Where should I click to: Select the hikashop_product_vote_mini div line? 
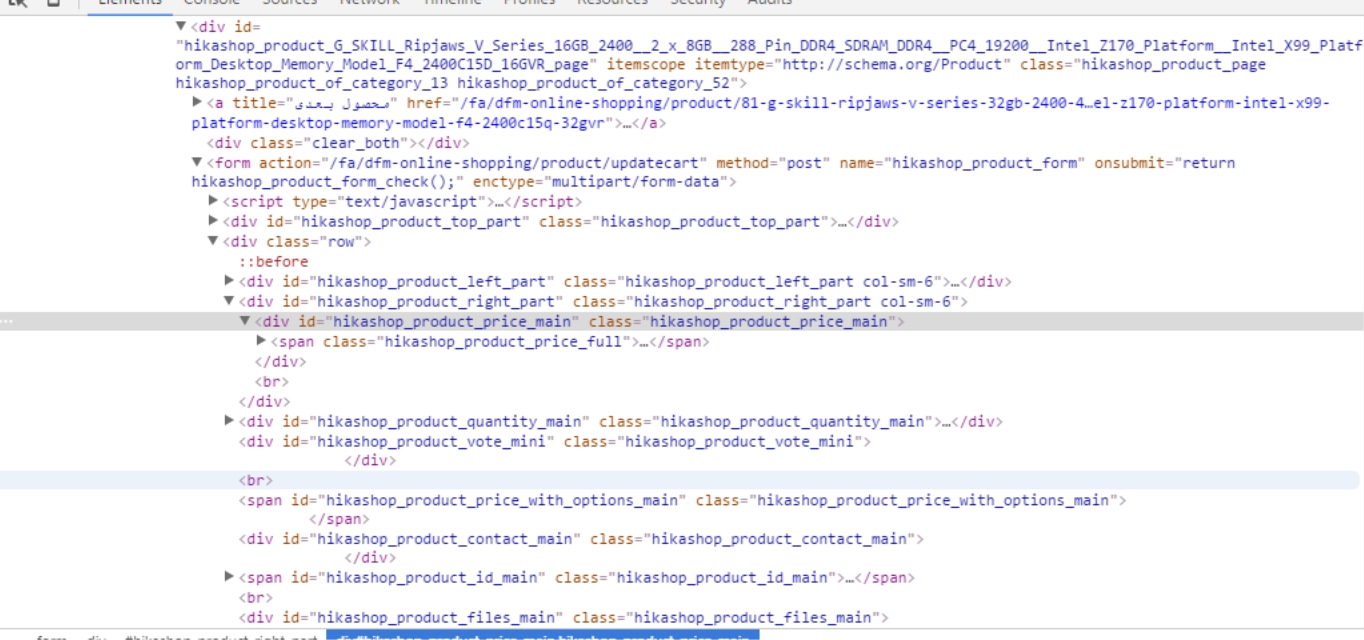coord(555,441)
